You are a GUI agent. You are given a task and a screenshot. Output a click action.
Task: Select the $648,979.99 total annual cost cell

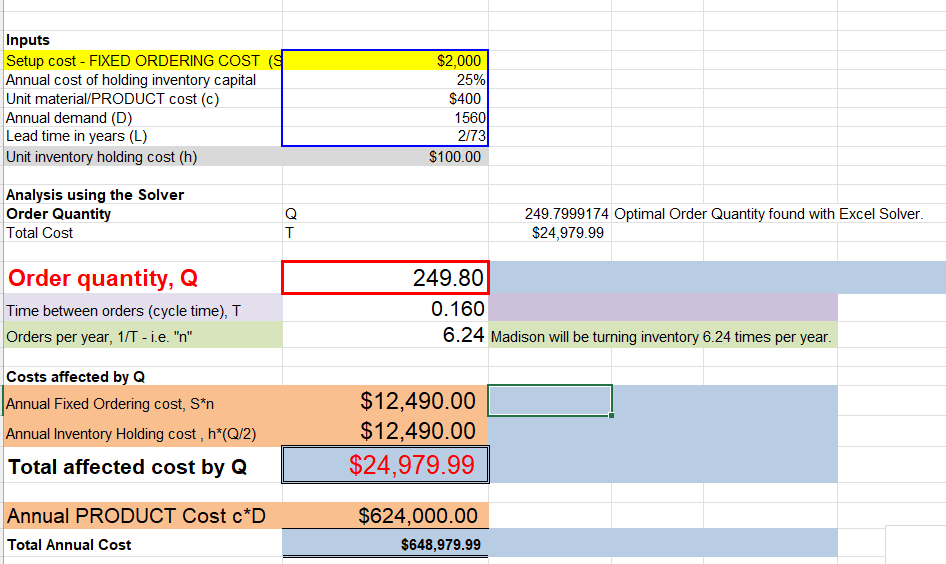click(385, 545)
